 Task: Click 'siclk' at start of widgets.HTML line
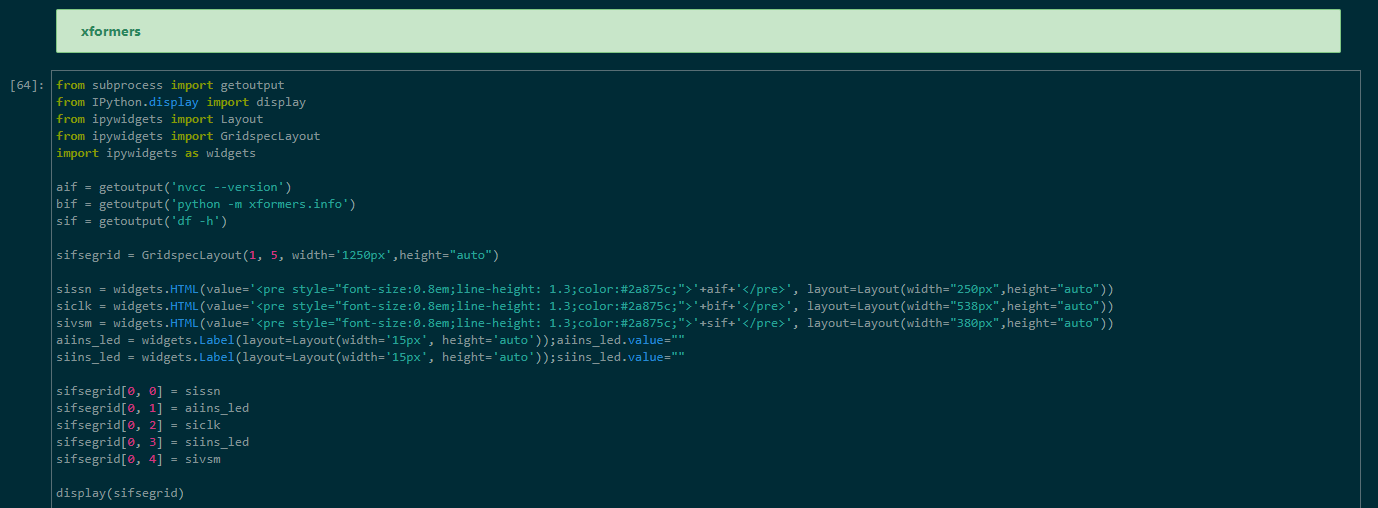pyautogui.click(x=74, y=306)
